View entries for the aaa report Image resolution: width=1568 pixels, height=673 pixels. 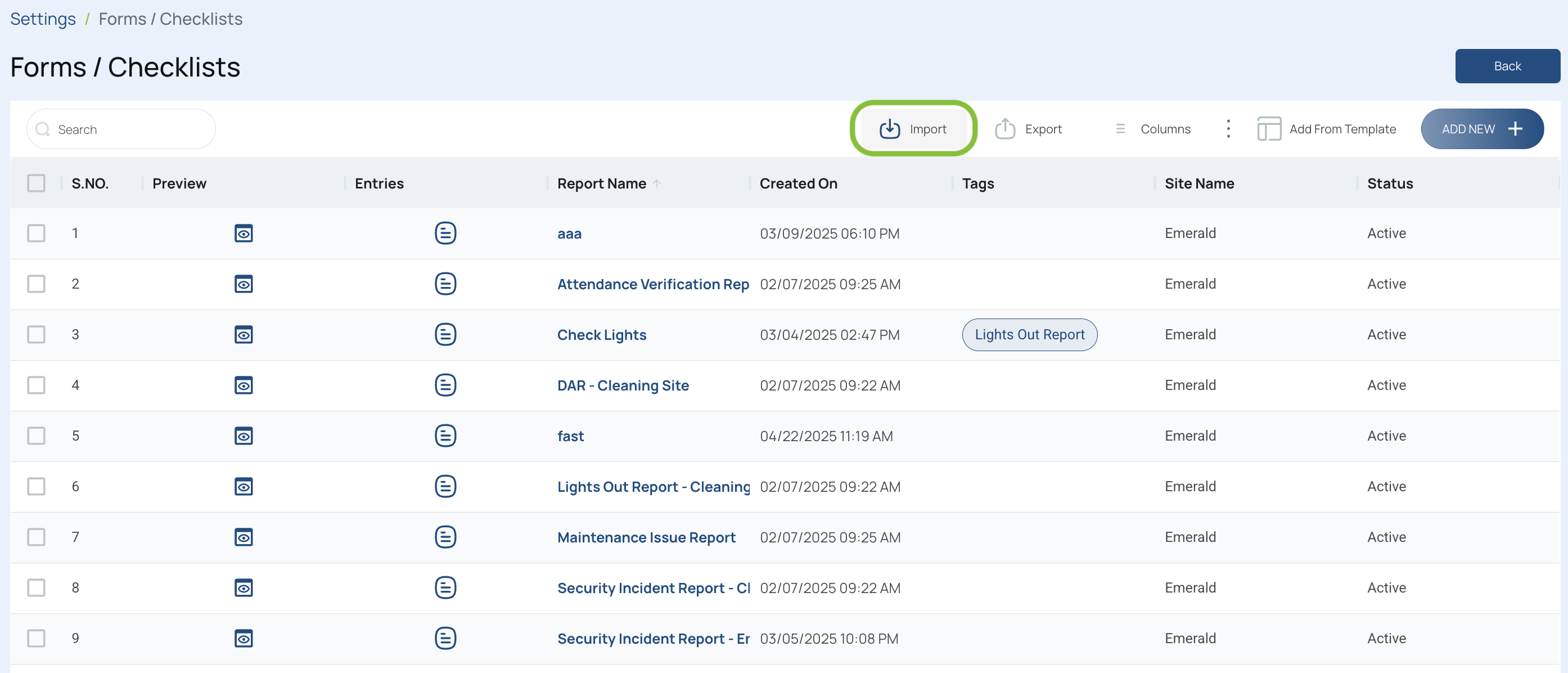[445, 232]
